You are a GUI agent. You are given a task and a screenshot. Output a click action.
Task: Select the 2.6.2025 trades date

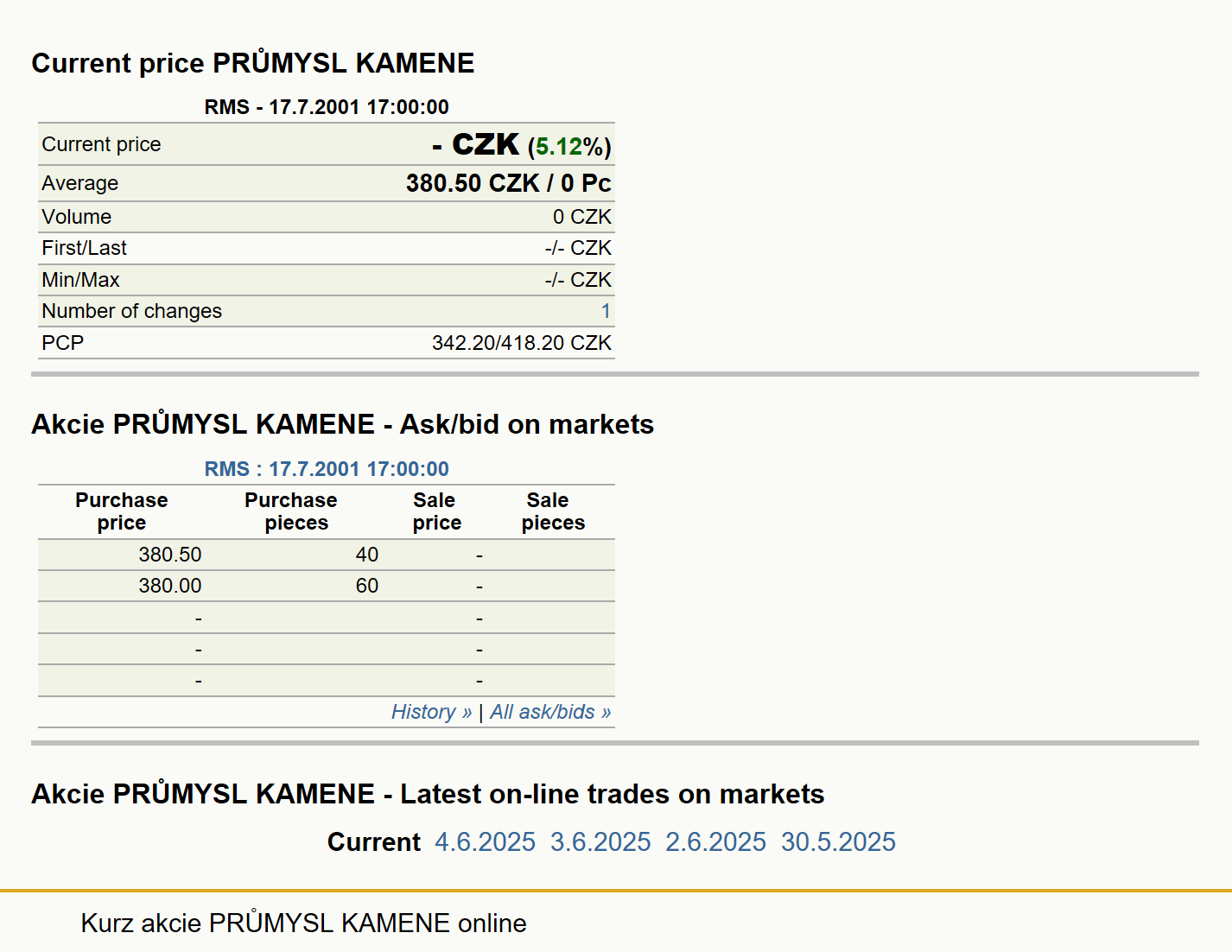pyautogui.click(x=715, y=841)
